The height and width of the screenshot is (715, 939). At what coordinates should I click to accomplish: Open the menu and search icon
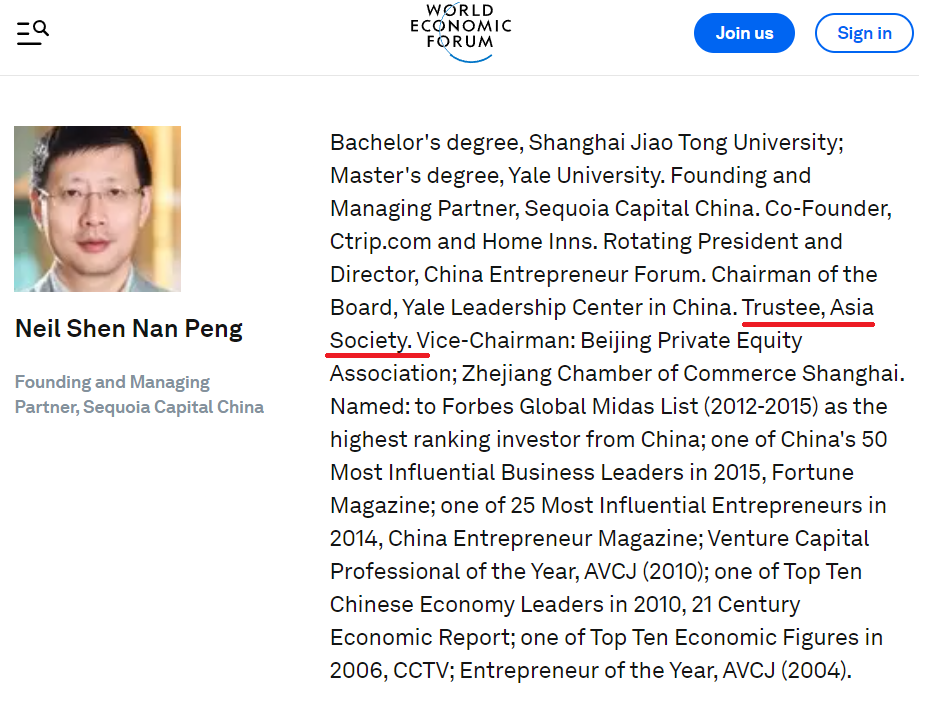pyautogui.click(x=32, y=33)
